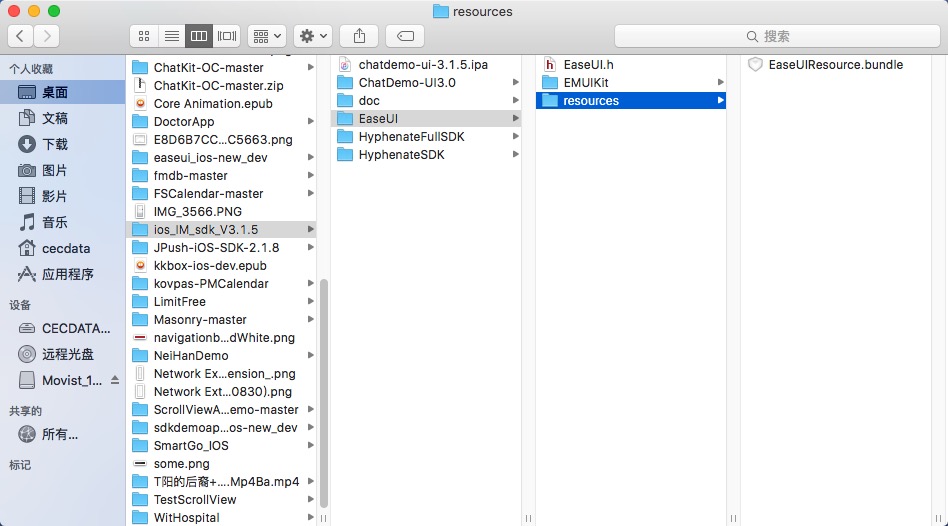The image size is (948, 526).
Task: Expand the Masonry-master folder arrow
Action: 310,320
